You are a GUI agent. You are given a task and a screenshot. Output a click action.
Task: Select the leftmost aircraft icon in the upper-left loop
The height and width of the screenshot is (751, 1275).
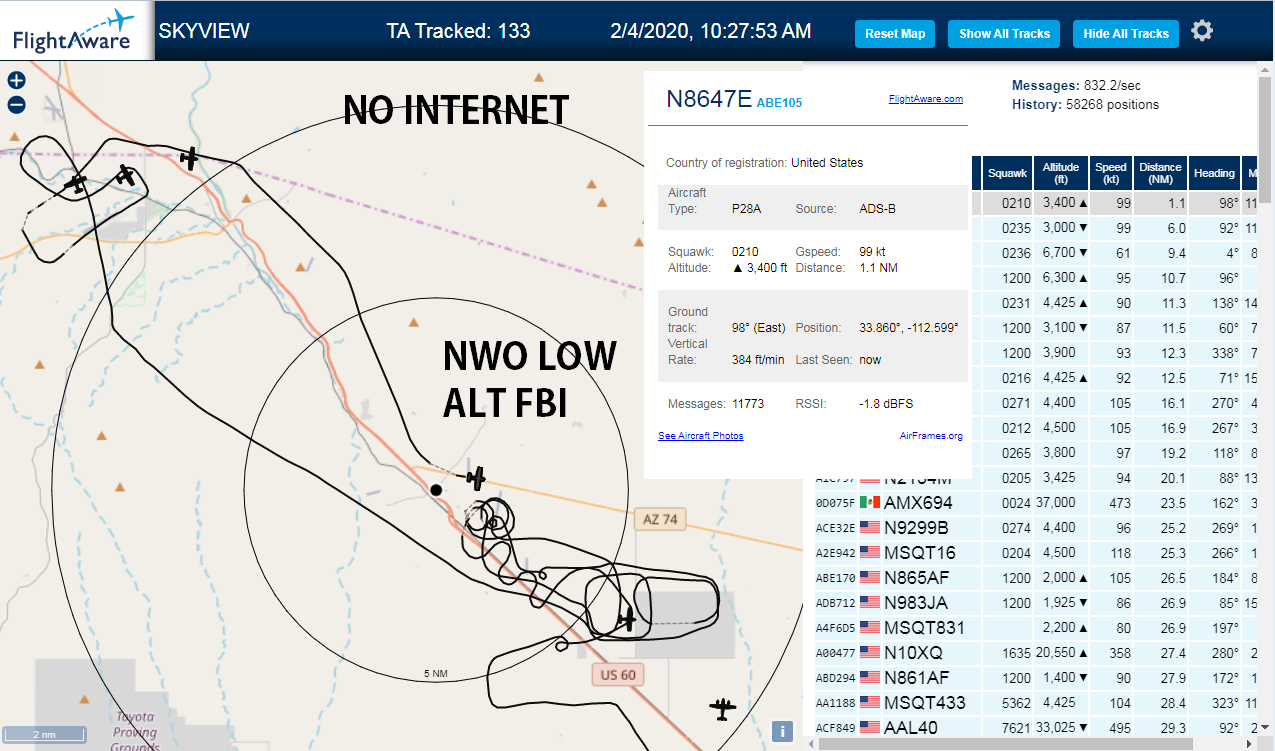[76, 184]
